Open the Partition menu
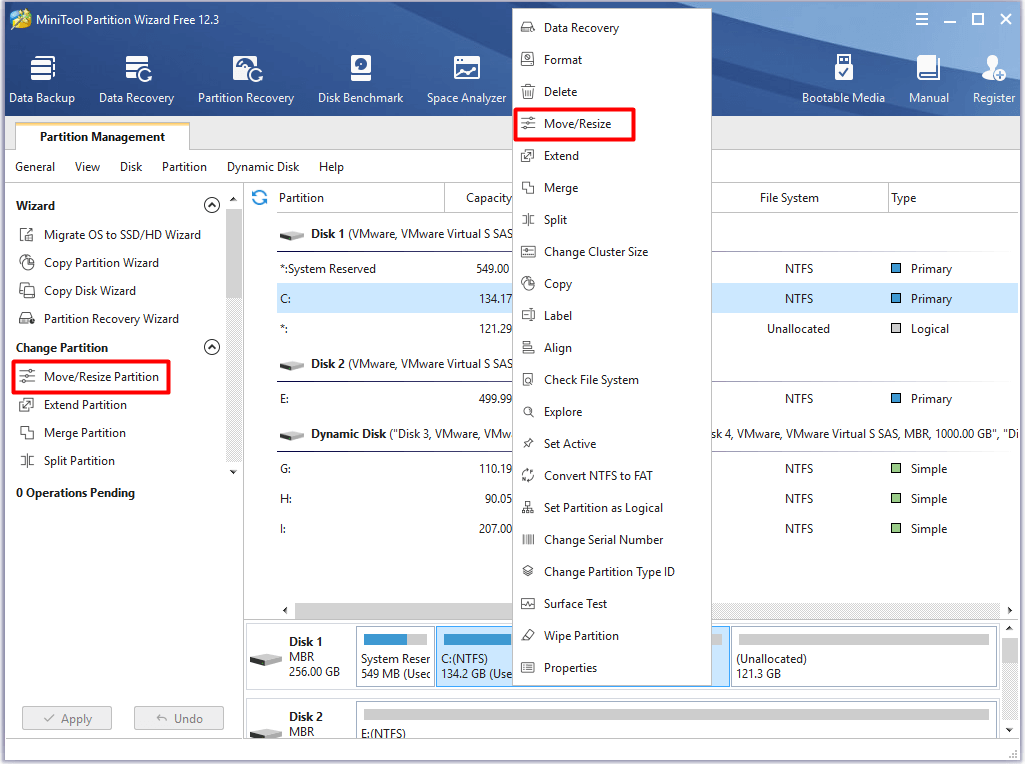The width and height of the screenshot is (1026, 764). click(185, 167)
